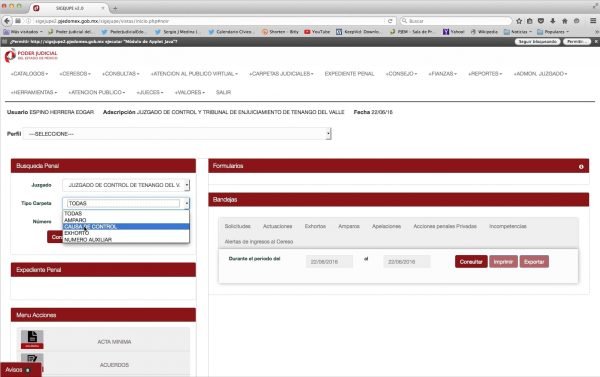Viewport: 600px width, 377px height.
Task: Click the Acta Minima document icon
Action: (32, 339)
